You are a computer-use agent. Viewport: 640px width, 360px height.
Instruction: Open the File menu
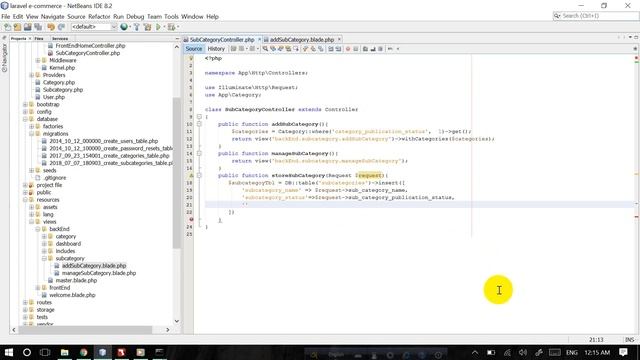[6, 17]
